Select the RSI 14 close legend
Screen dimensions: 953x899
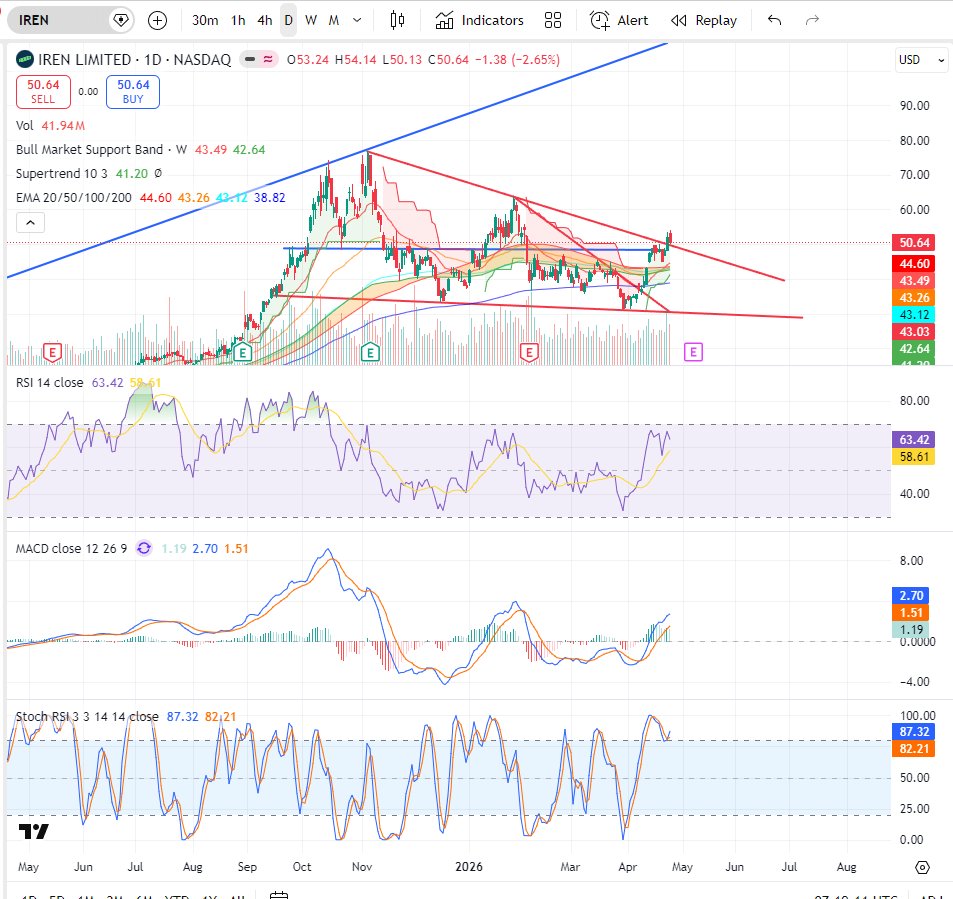88,382
